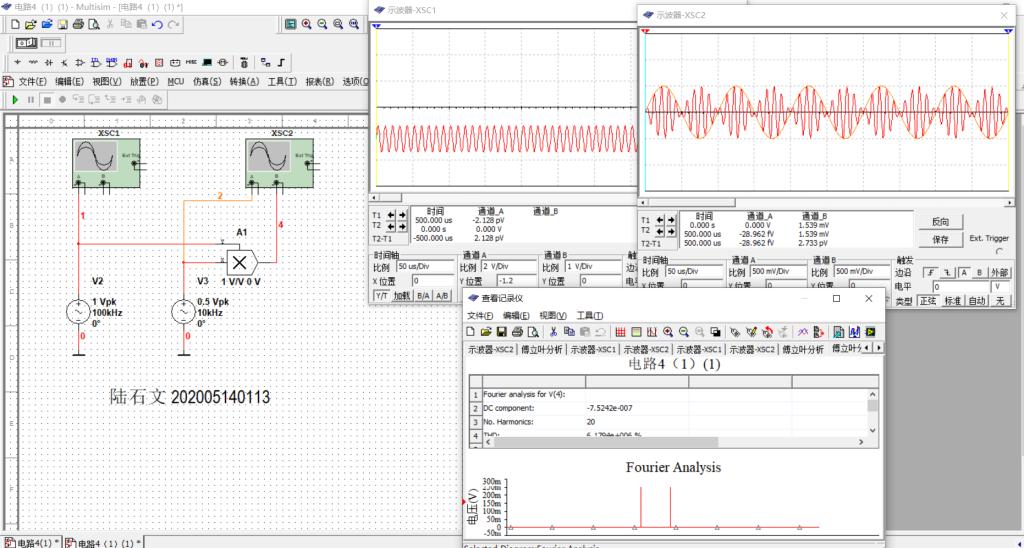
Task: Open 文件(F) menu in Multisim
Action: pos(32,82)
